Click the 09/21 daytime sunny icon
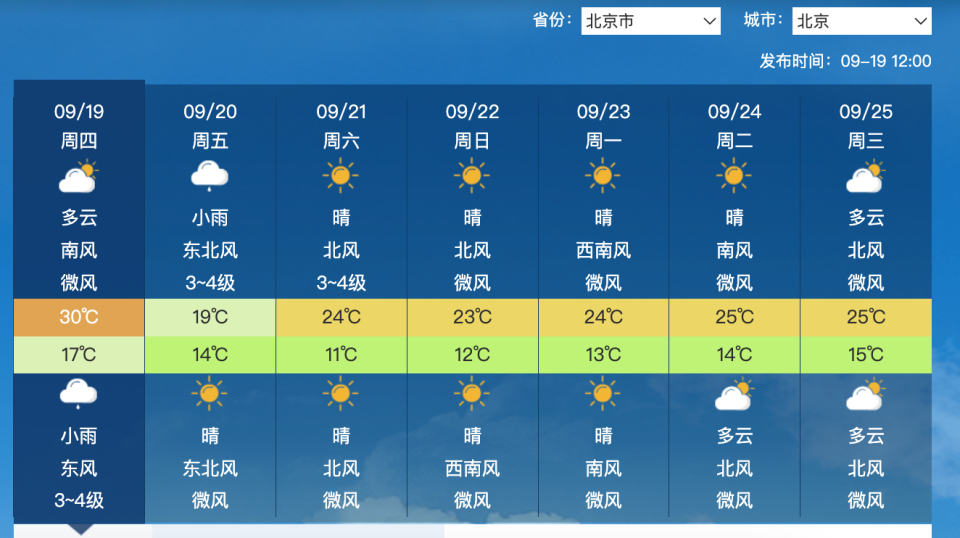Viewport: 960px width, 538px height. 341,176
